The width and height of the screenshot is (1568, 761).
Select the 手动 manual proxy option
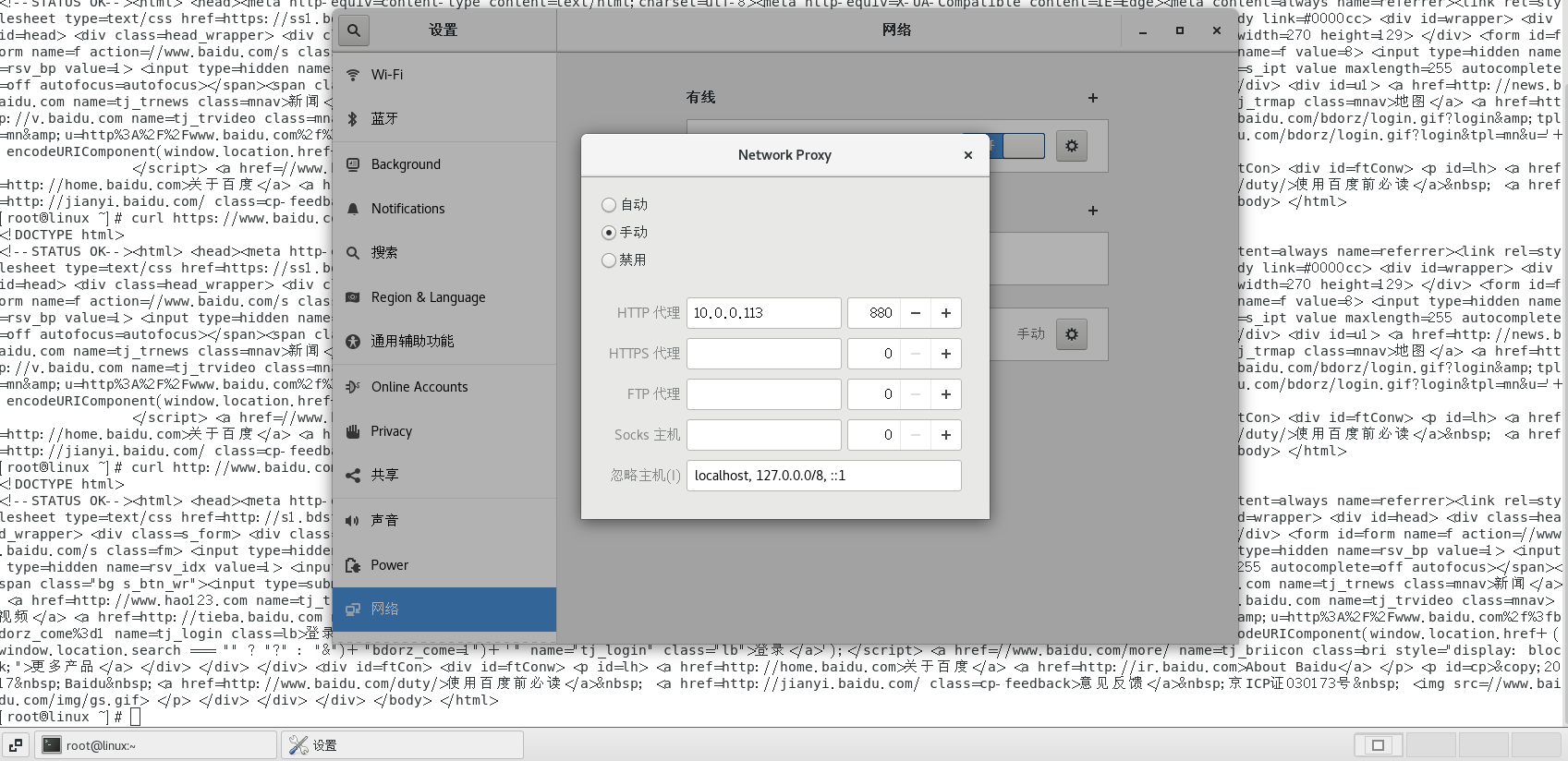point(625,233)
